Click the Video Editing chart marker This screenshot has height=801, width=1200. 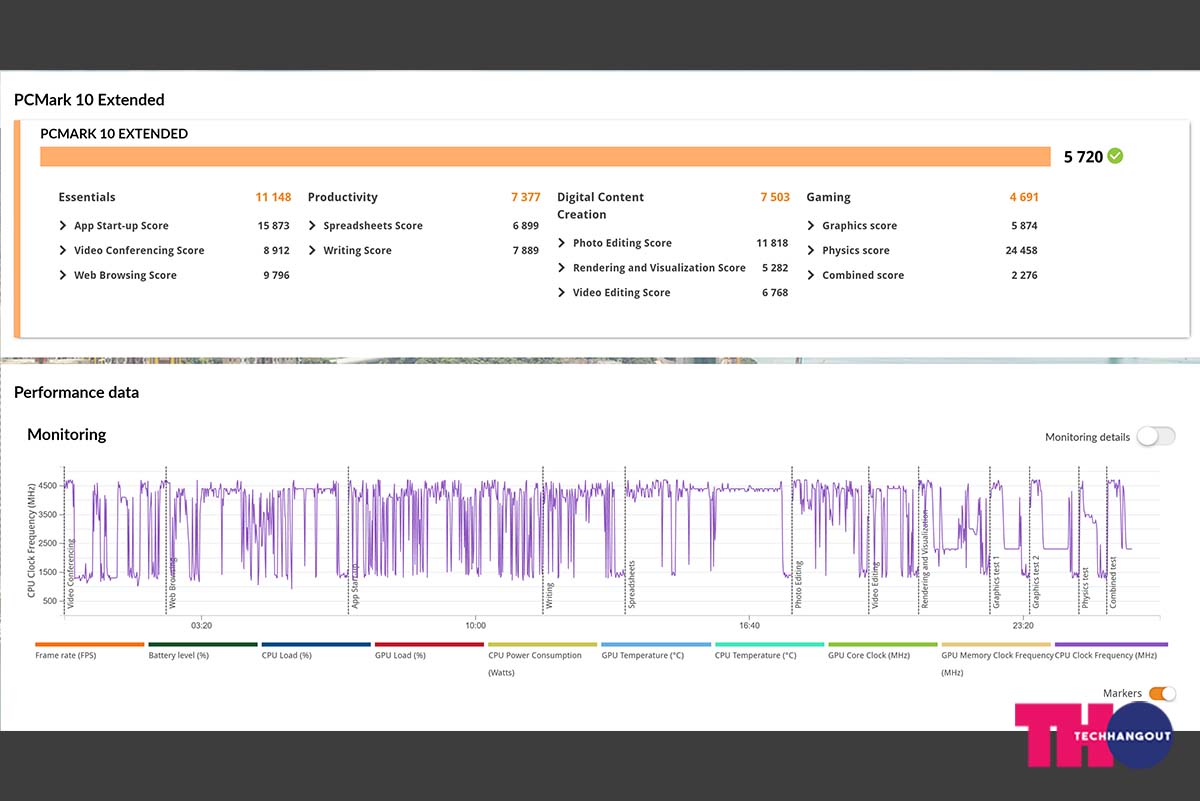coord(875,586)
